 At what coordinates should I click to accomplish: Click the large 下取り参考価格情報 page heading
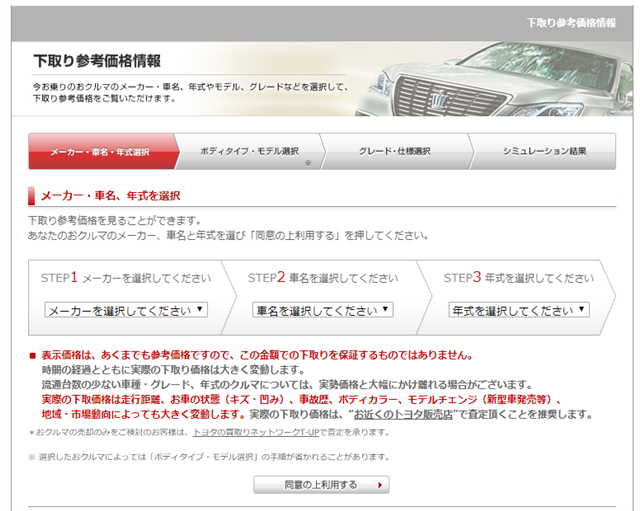[96, 61]
